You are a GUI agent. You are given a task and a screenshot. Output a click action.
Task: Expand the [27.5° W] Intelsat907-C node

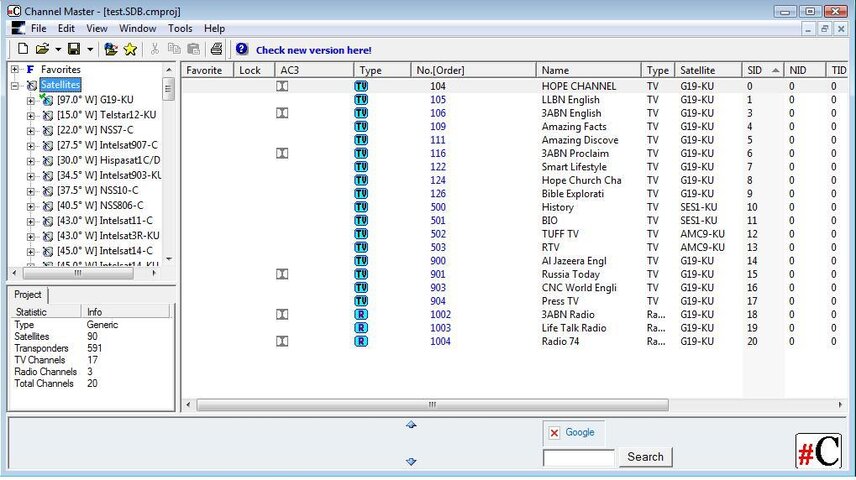point(31,146)
